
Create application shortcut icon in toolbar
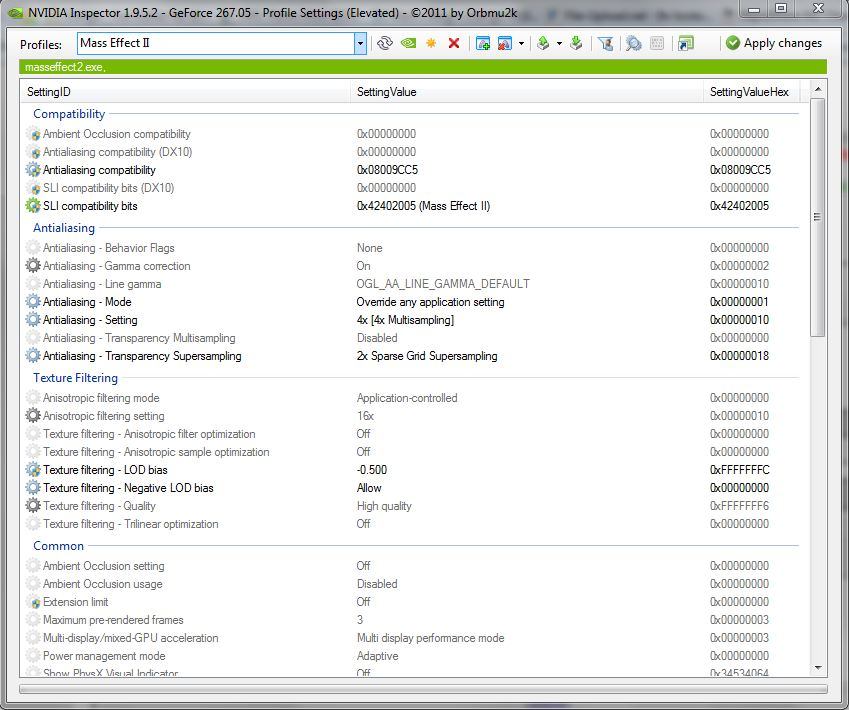point(685,43)
